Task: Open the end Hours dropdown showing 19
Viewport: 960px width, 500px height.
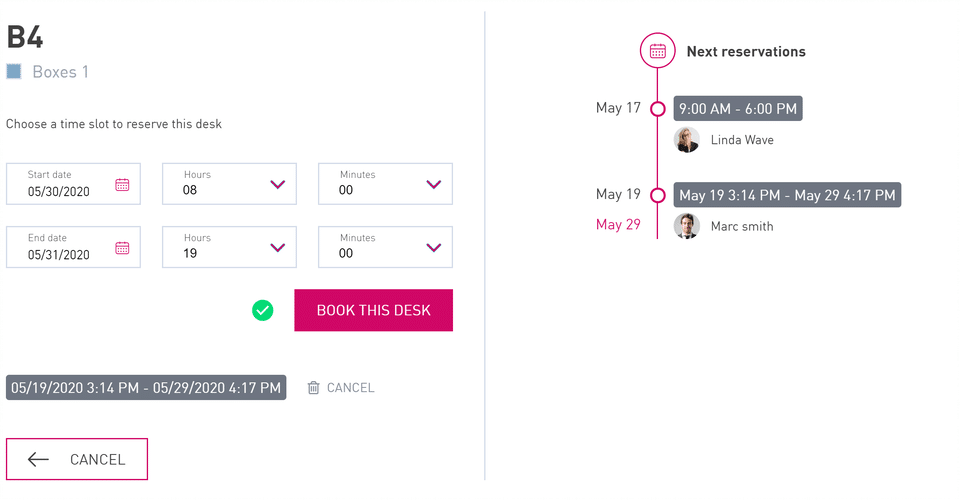Action: coord(278,248)
